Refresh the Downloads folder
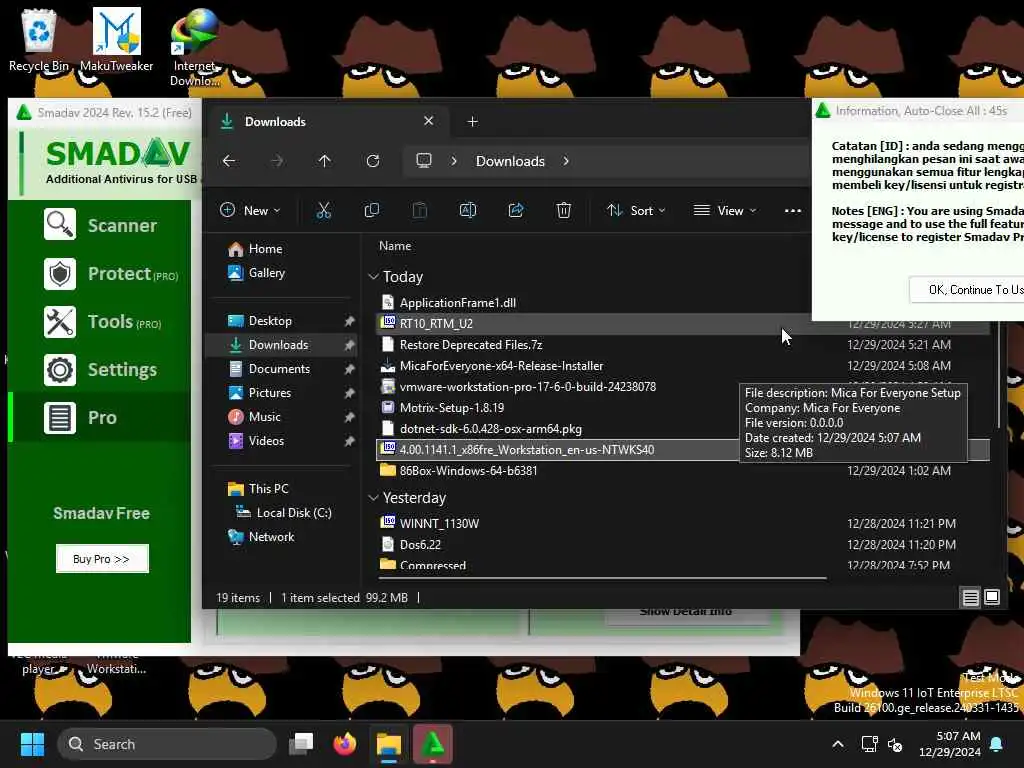The image size is (1024, 768). [x=373, y=161]
